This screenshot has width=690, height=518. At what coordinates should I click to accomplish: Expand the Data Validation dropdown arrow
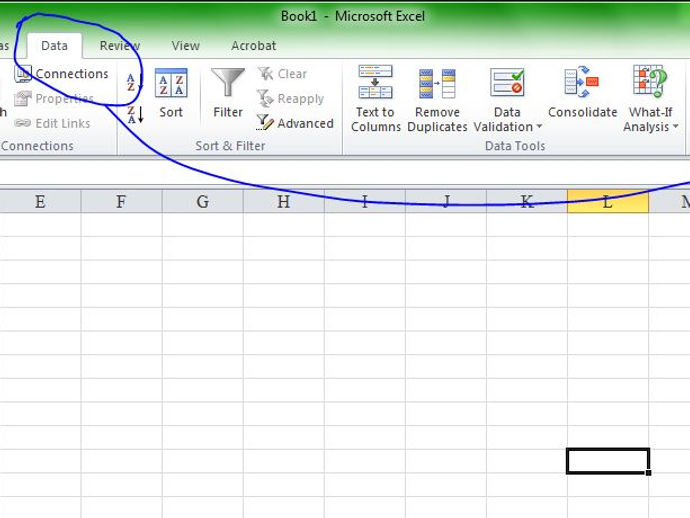coord(540,127)
